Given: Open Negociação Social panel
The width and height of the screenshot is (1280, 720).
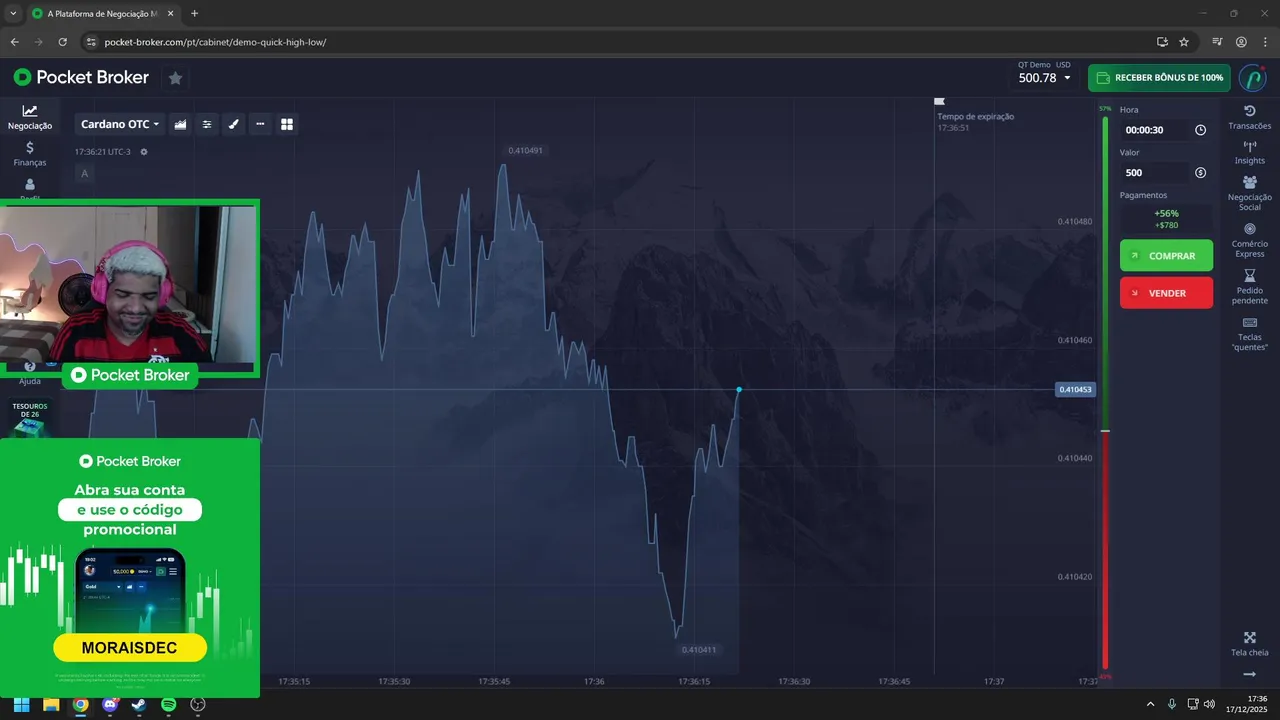Looking at the screenshot, I should click(1249, 193).
